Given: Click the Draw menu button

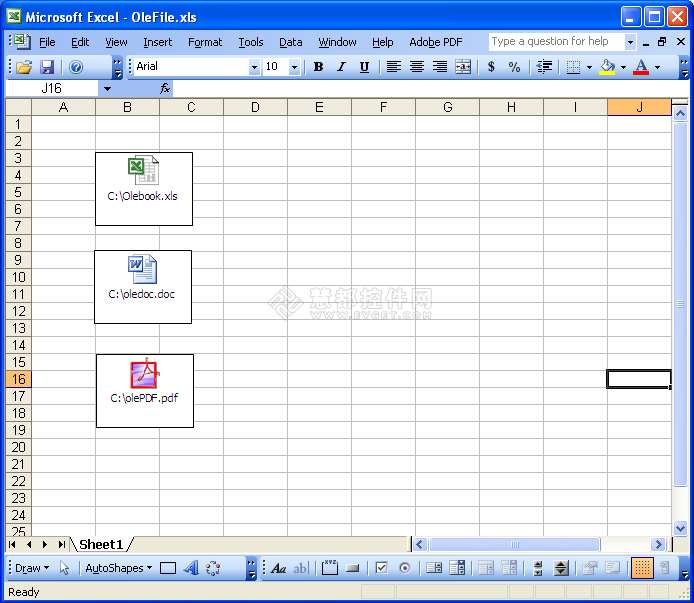Looking at the screenshot, I should coord(32,568).
